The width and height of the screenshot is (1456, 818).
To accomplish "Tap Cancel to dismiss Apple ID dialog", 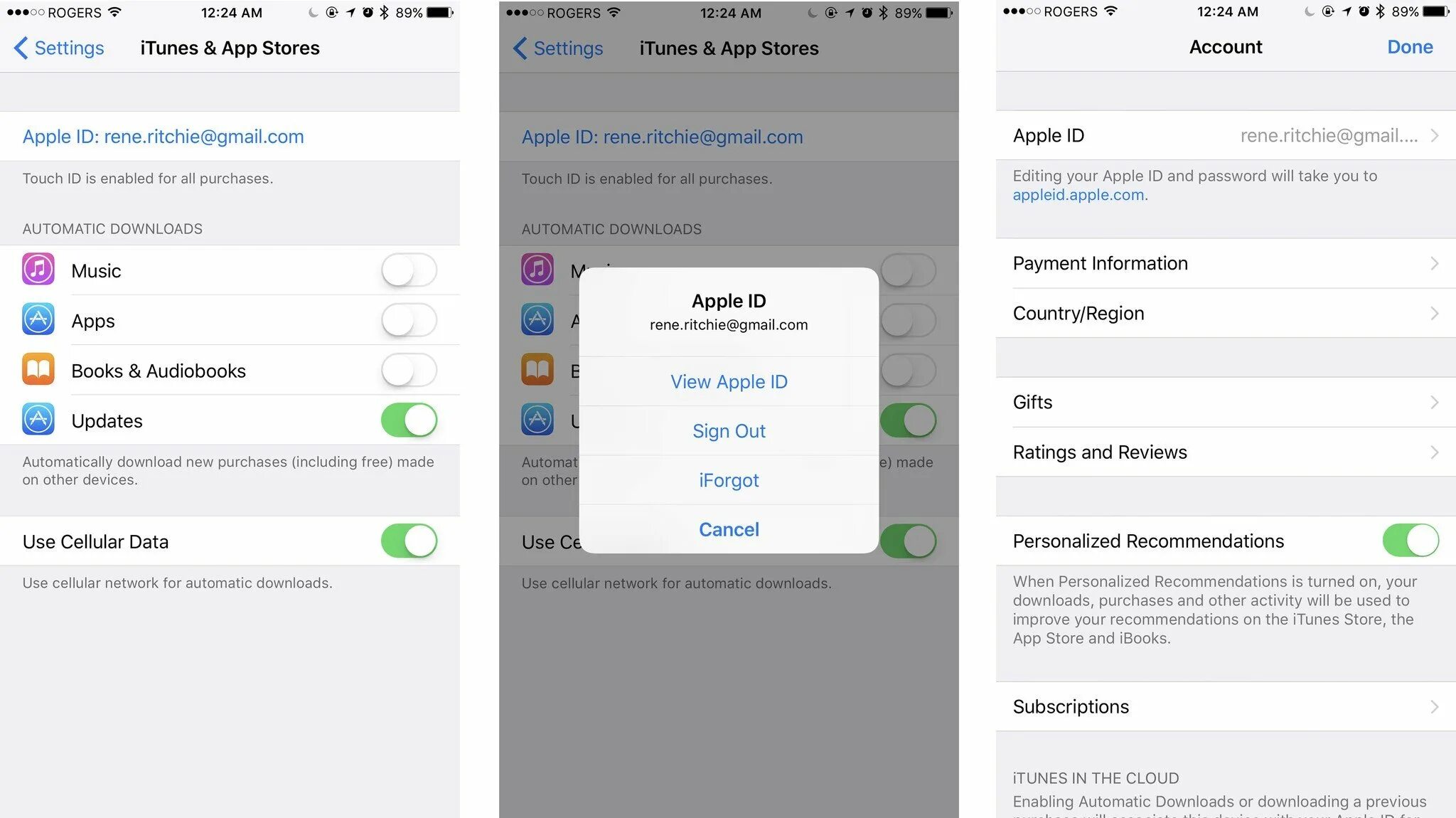I will point(727,529).
